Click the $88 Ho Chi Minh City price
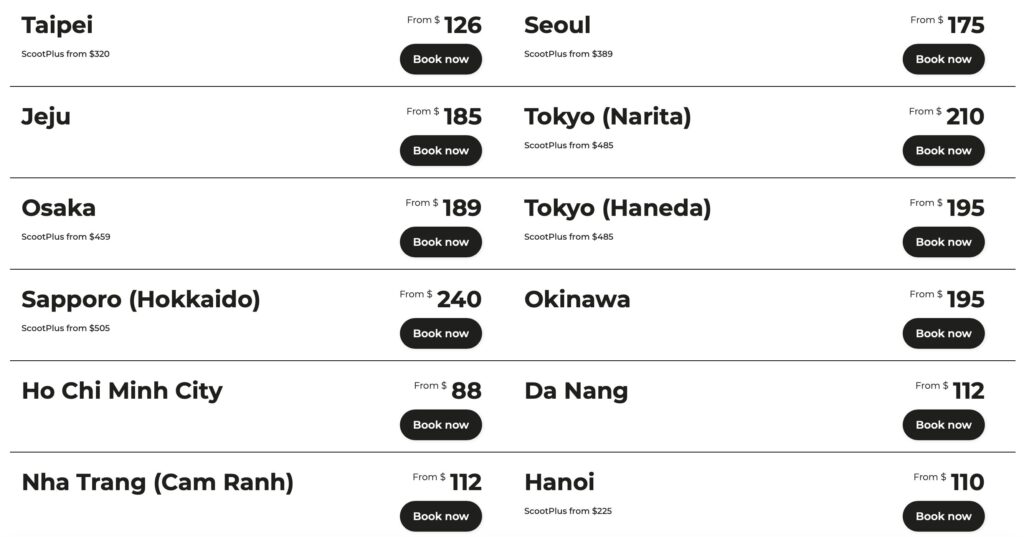The width and height of the screenshot is (1024, 537). pos(465,391)
